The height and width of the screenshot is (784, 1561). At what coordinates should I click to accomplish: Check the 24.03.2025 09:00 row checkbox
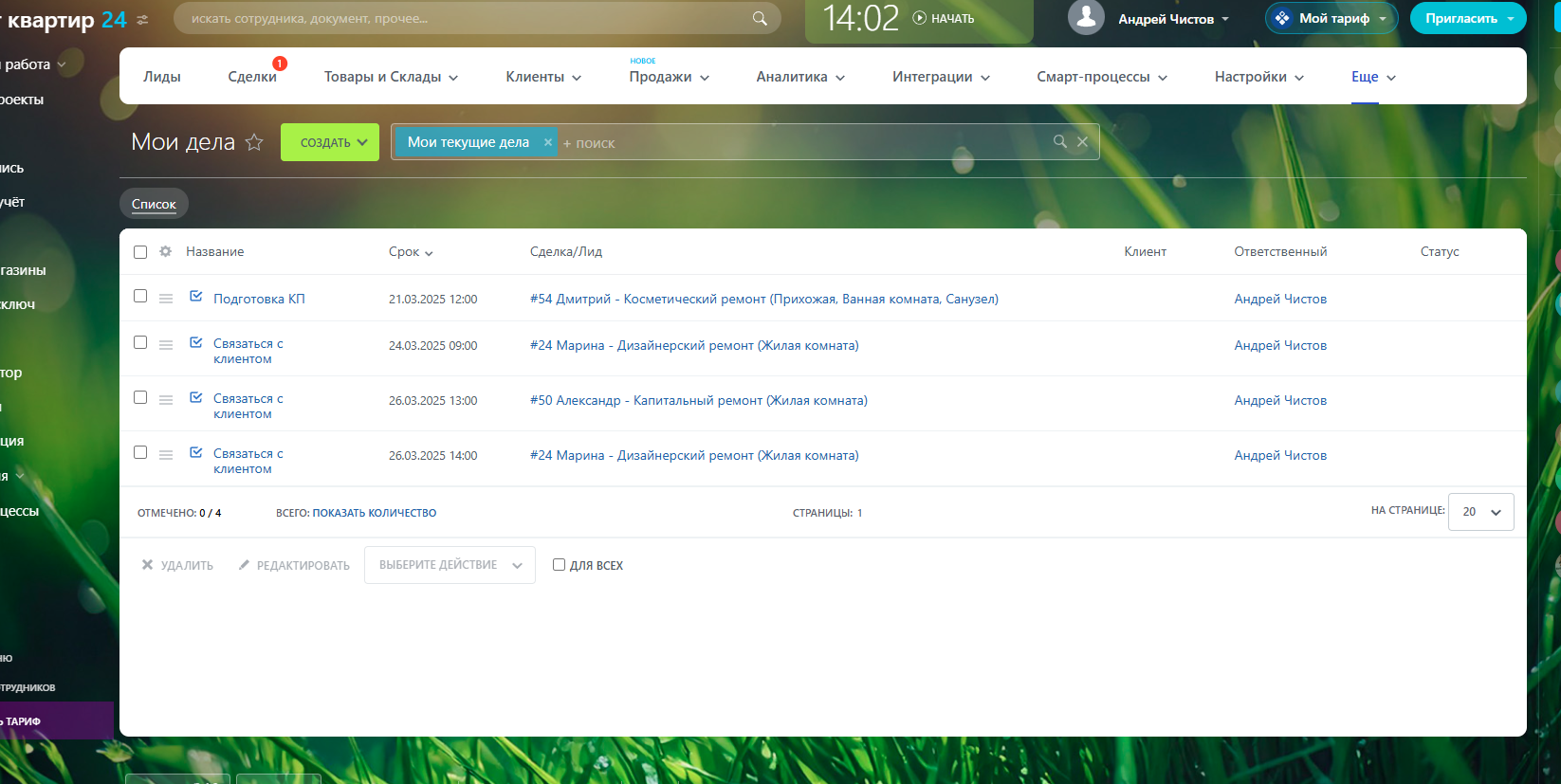pyautogui.click(x=140, y=342)
